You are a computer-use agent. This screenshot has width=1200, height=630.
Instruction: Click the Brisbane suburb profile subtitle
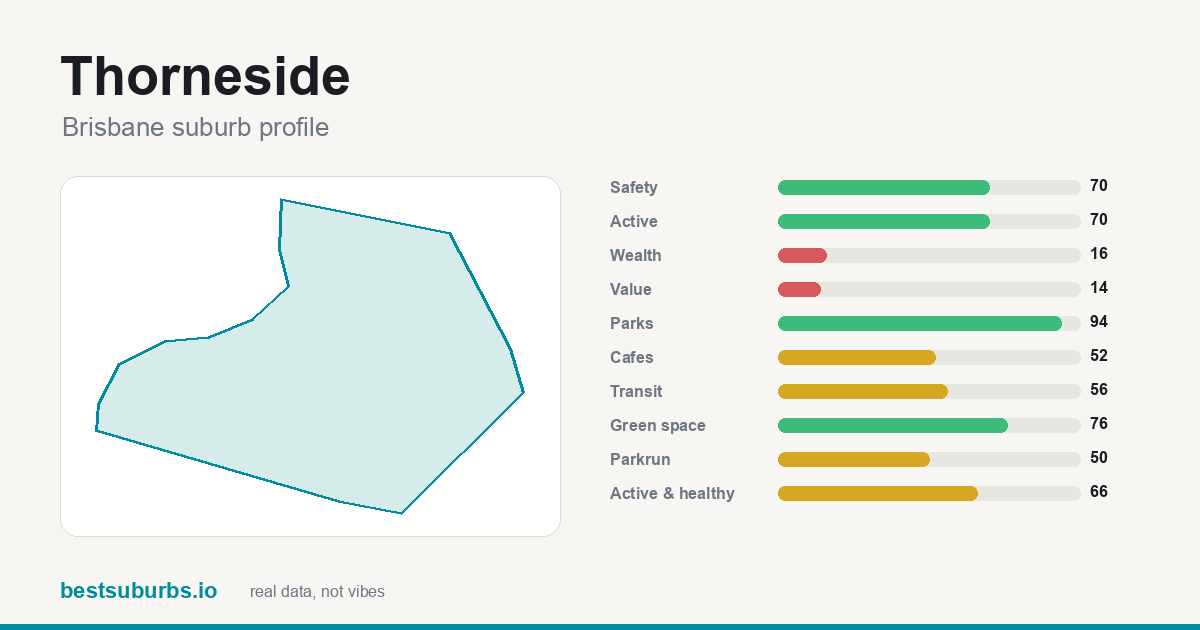(x=195, y=128)
